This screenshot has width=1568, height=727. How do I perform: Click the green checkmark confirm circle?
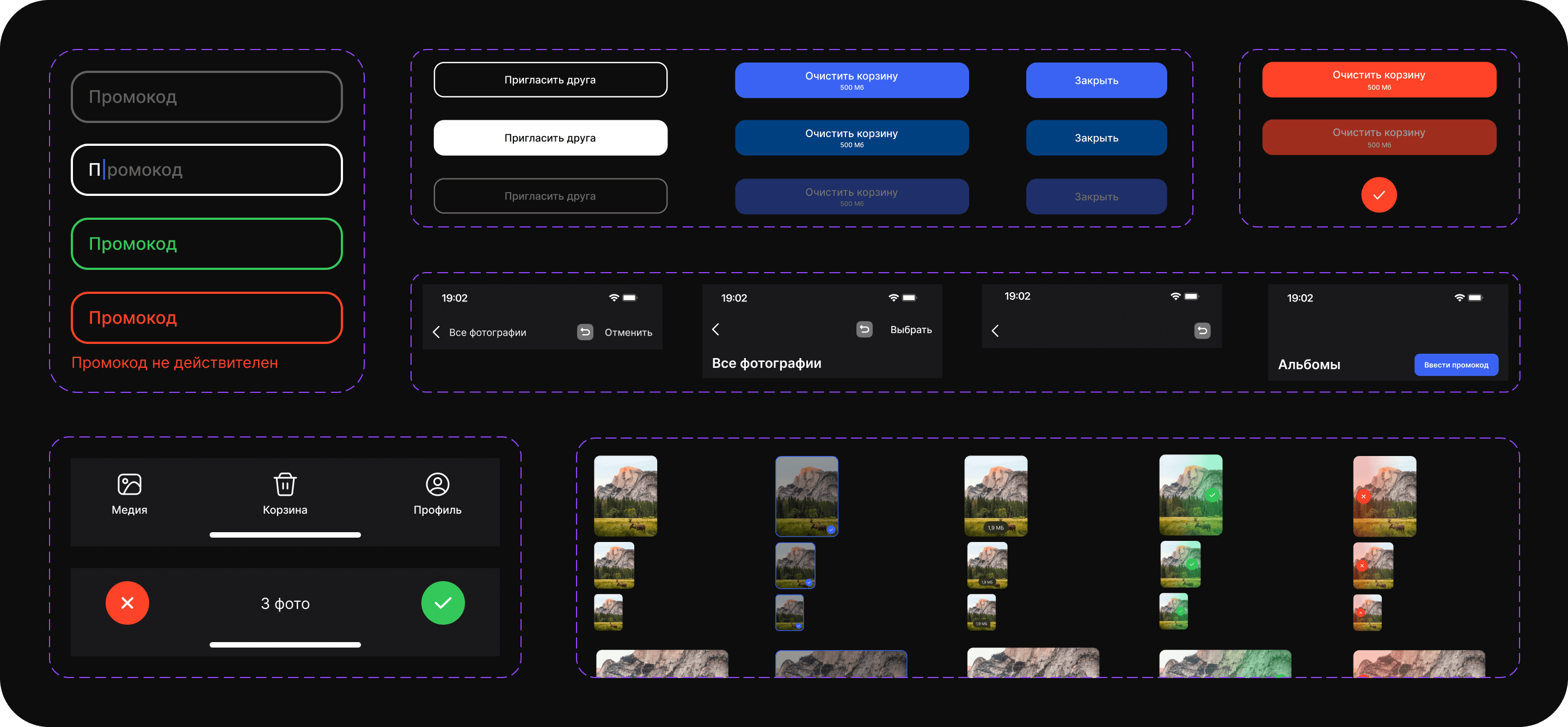443,603
